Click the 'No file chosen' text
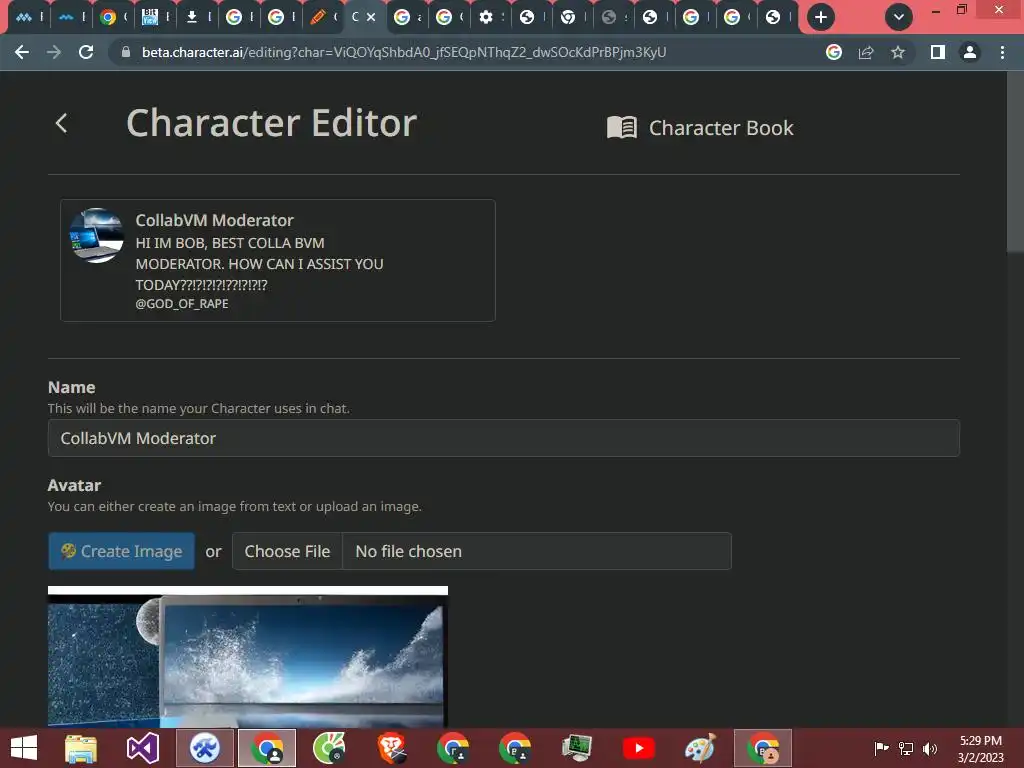 point(408,551)
